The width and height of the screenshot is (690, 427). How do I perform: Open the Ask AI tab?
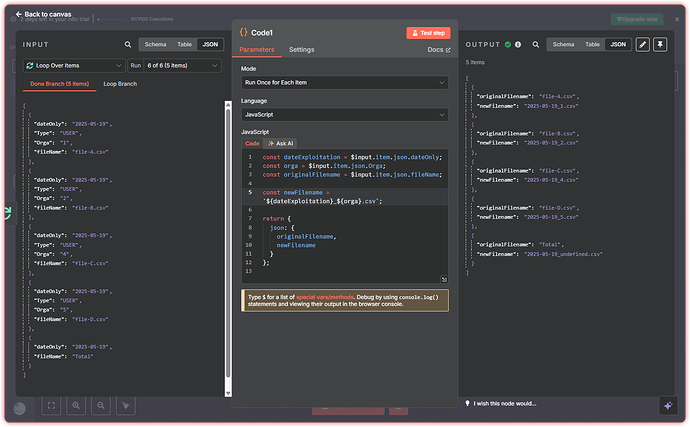280,144
